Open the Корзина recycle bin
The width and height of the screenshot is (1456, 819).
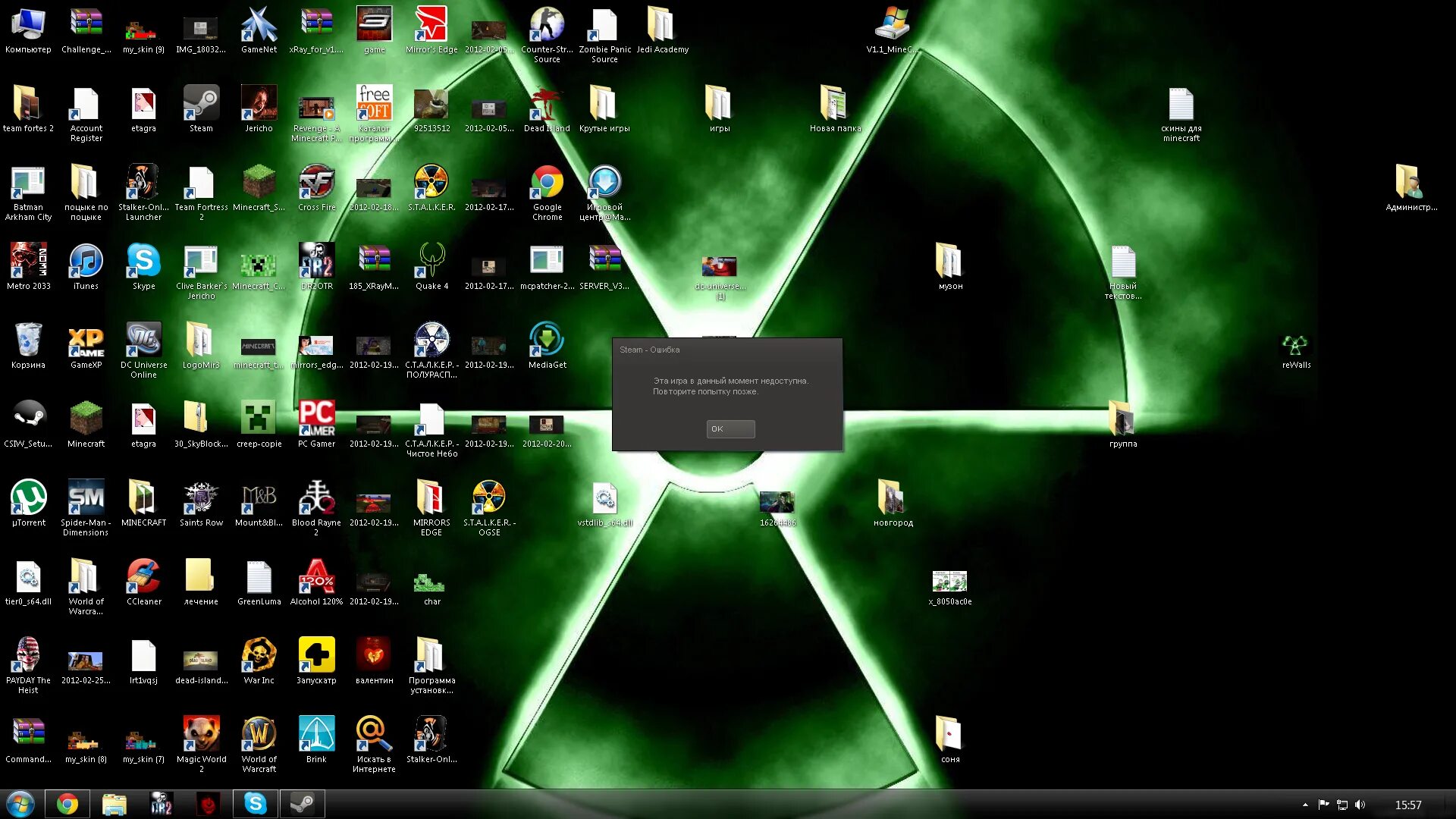pyautogui.click(x=28, y=340)
